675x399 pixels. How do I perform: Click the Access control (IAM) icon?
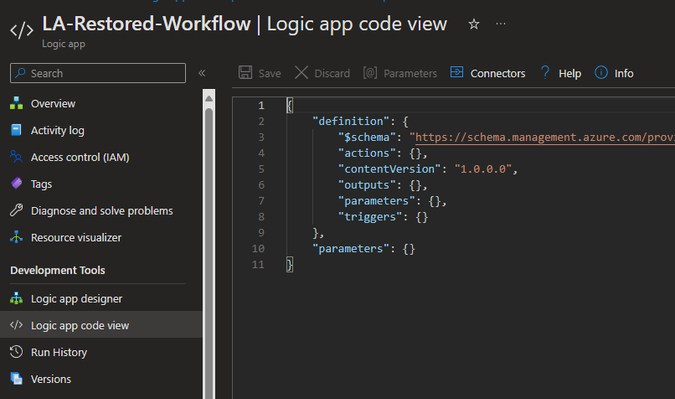(x=16, y=157)
